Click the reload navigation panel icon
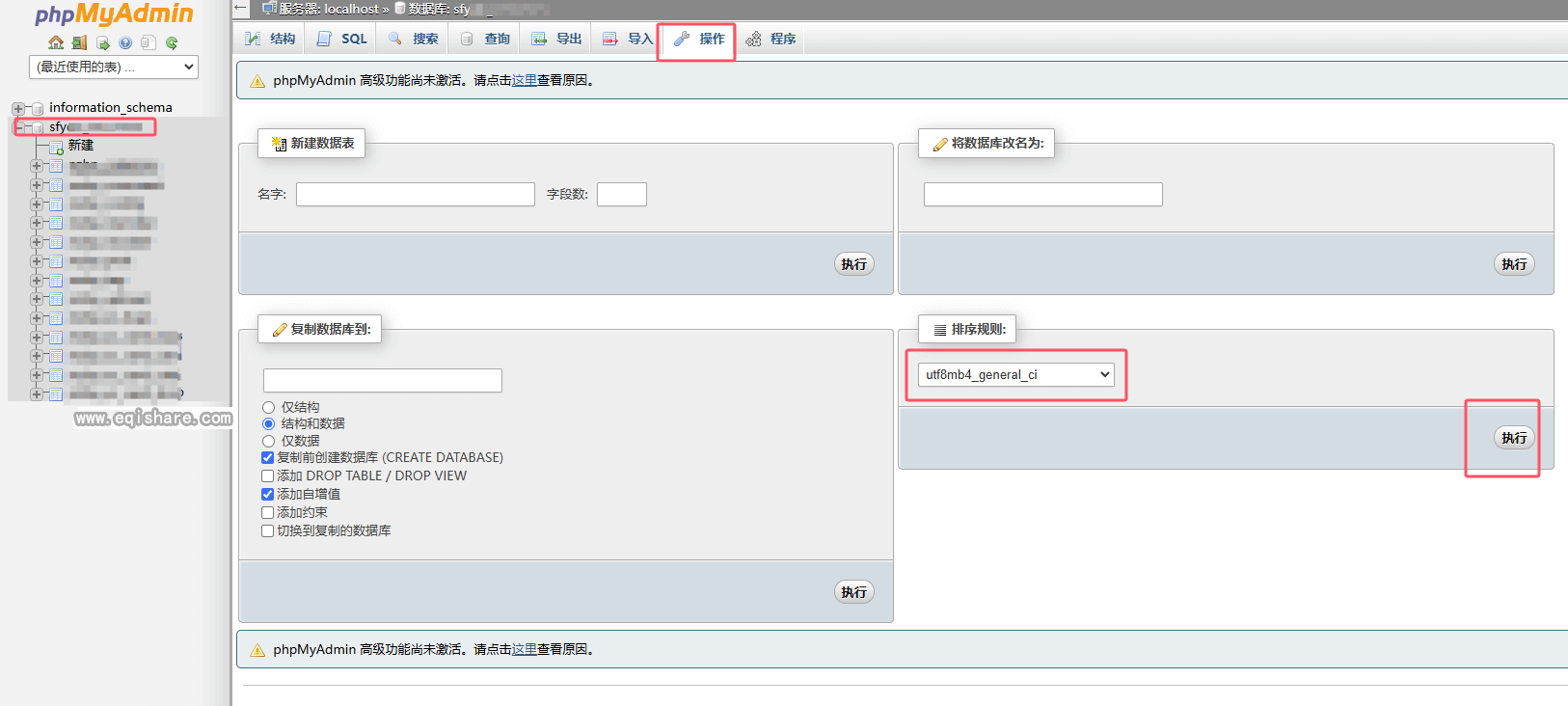1568x706 pixels. [172, 42]
